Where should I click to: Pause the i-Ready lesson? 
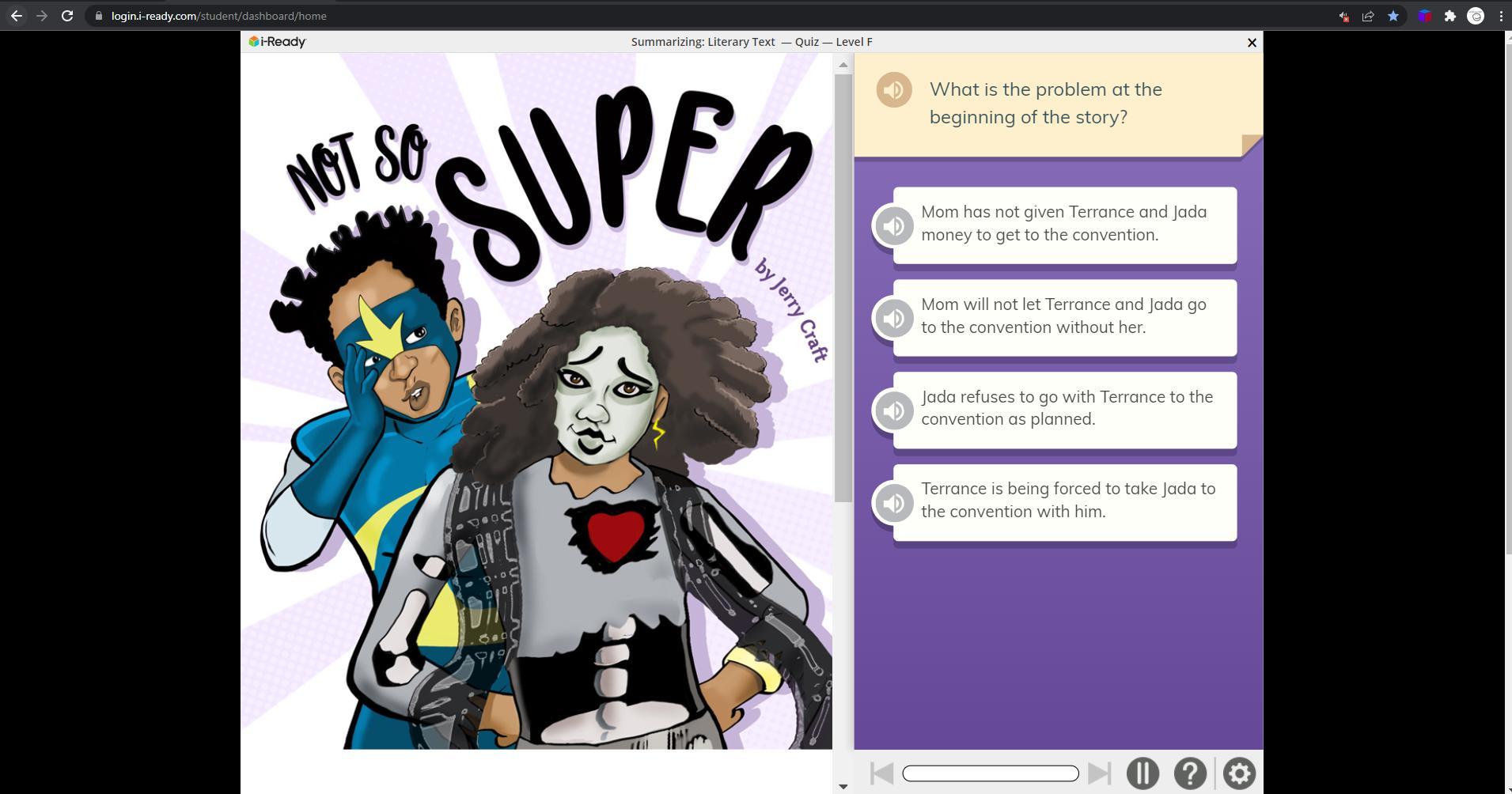tap(1143, 773)
